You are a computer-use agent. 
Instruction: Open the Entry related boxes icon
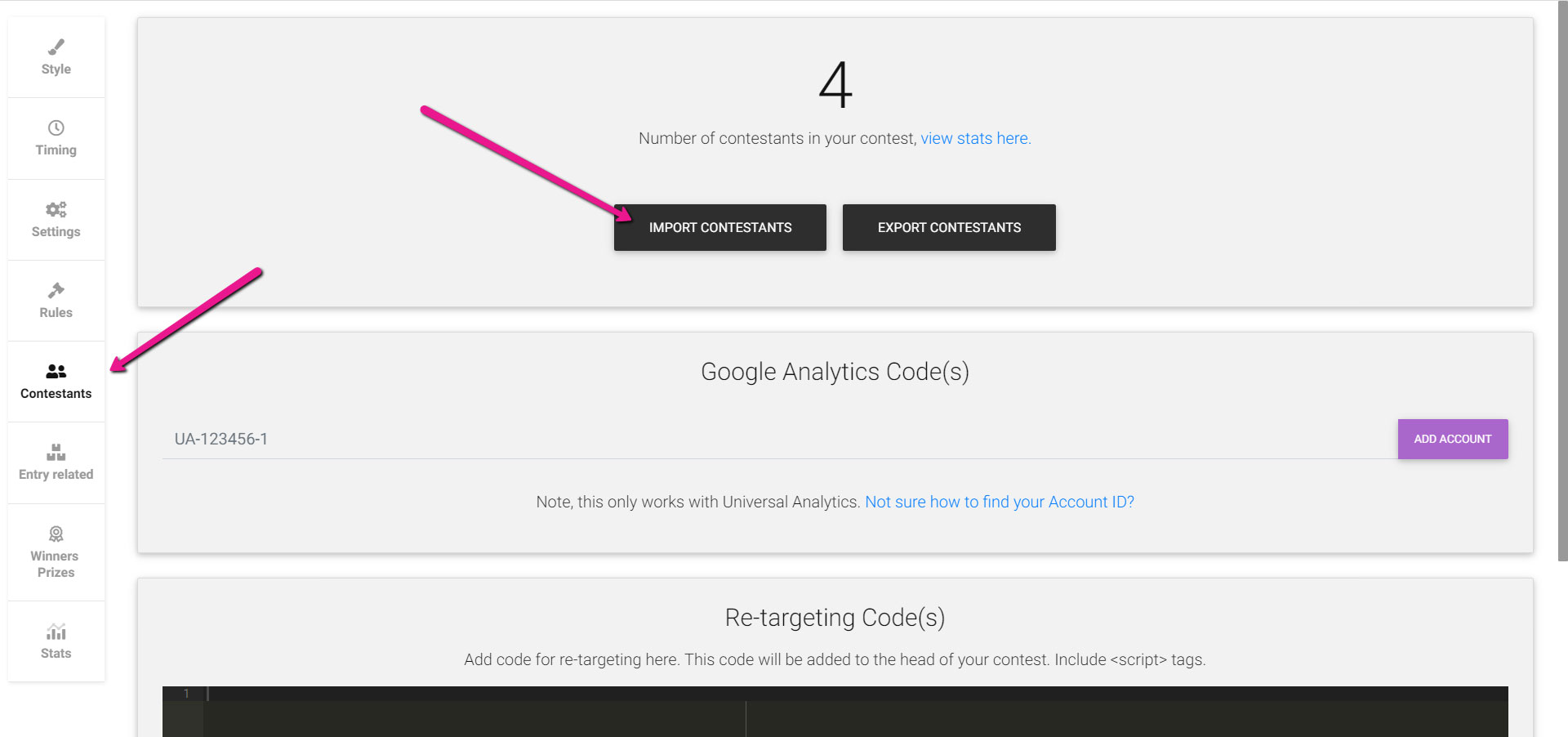click(x=56, y=452)
